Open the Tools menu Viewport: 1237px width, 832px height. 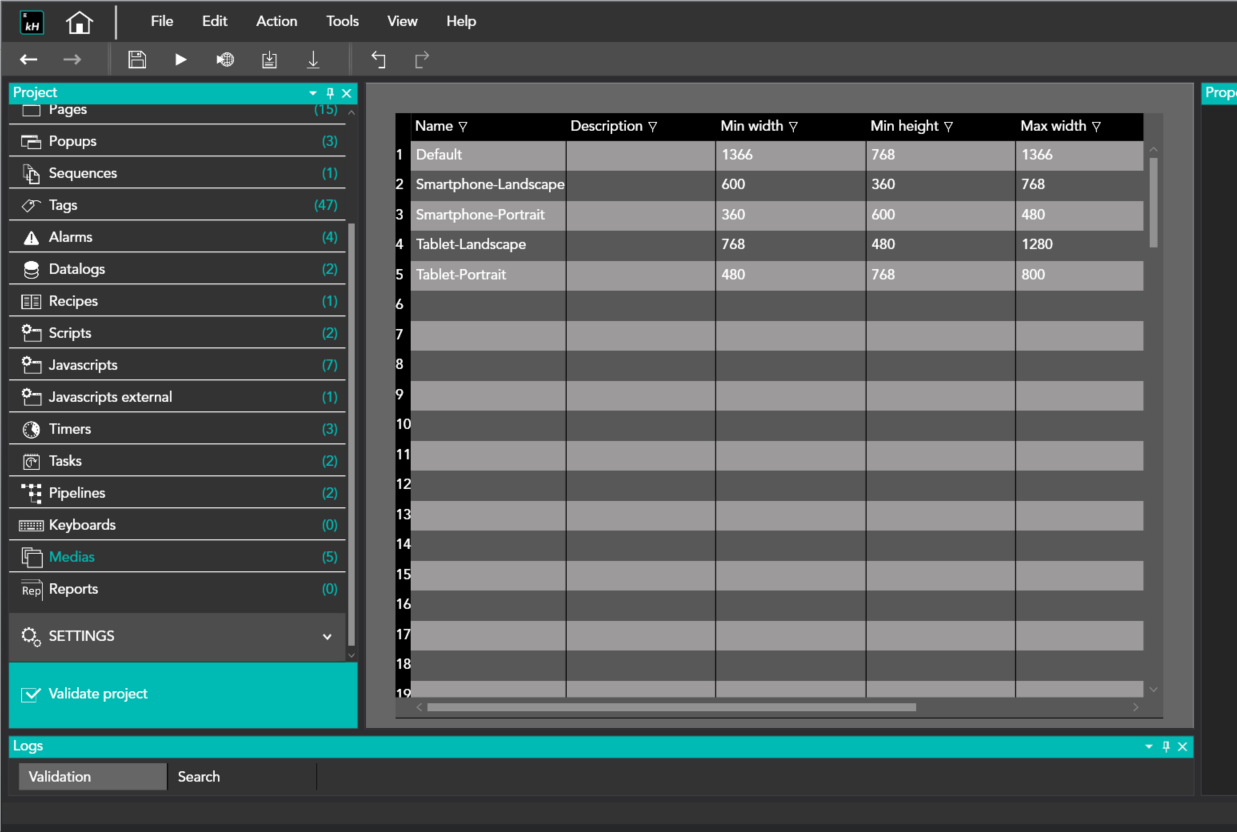(342, 21)
